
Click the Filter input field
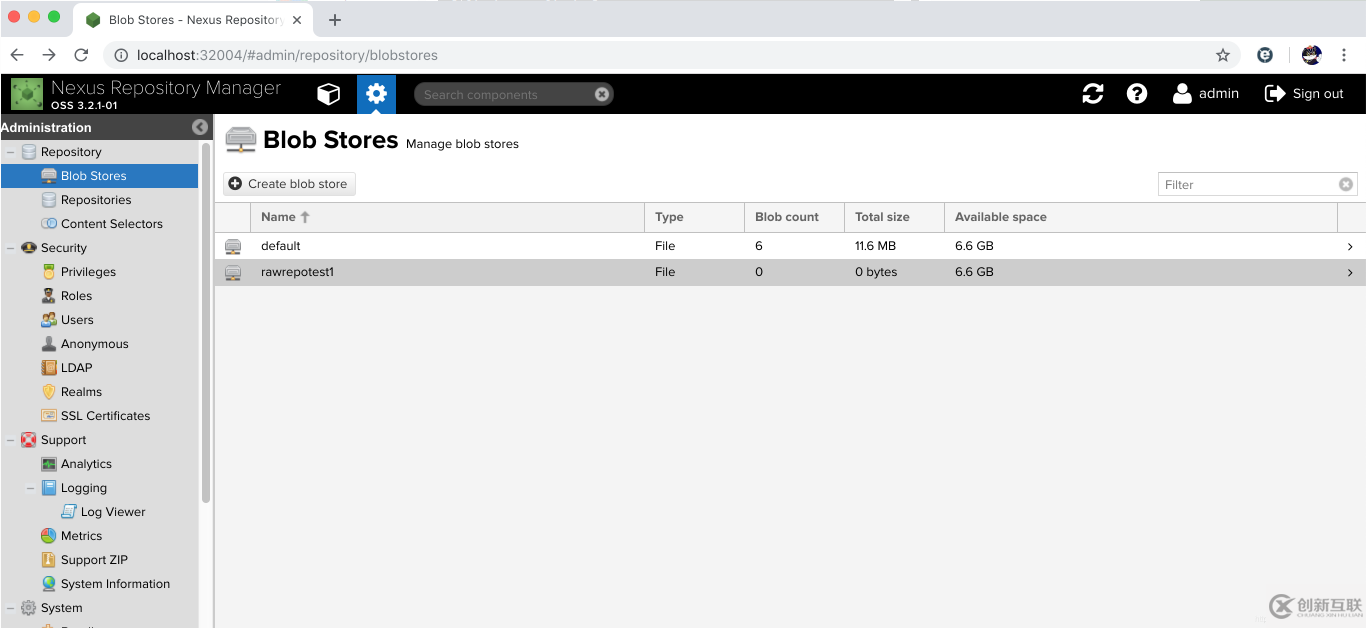[1248, 184]
